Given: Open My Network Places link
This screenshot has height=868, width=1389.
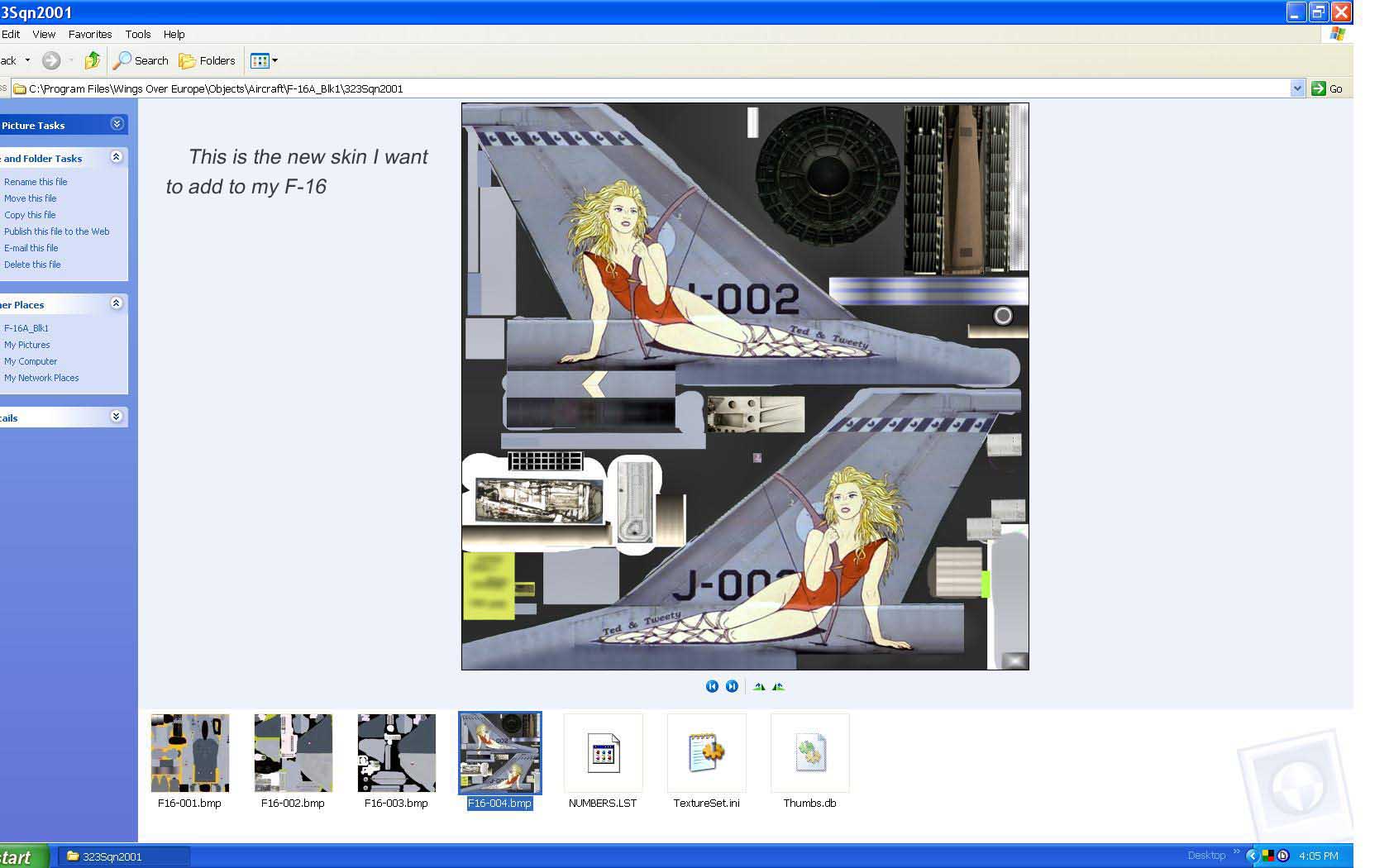Looking at the screenshot, I should [41, 378].
